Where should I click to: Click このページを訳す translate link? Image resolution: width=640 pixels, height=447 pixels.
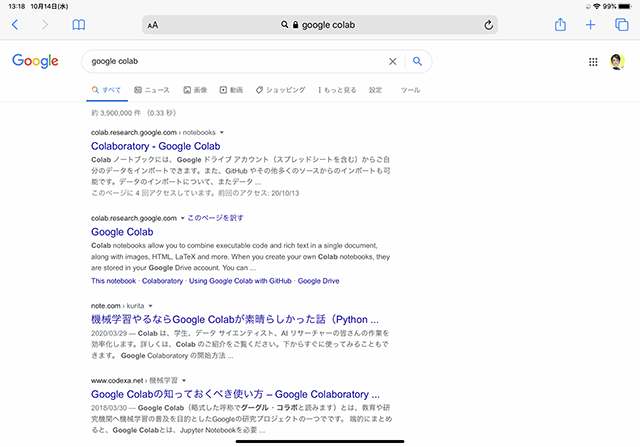point(215,218)
